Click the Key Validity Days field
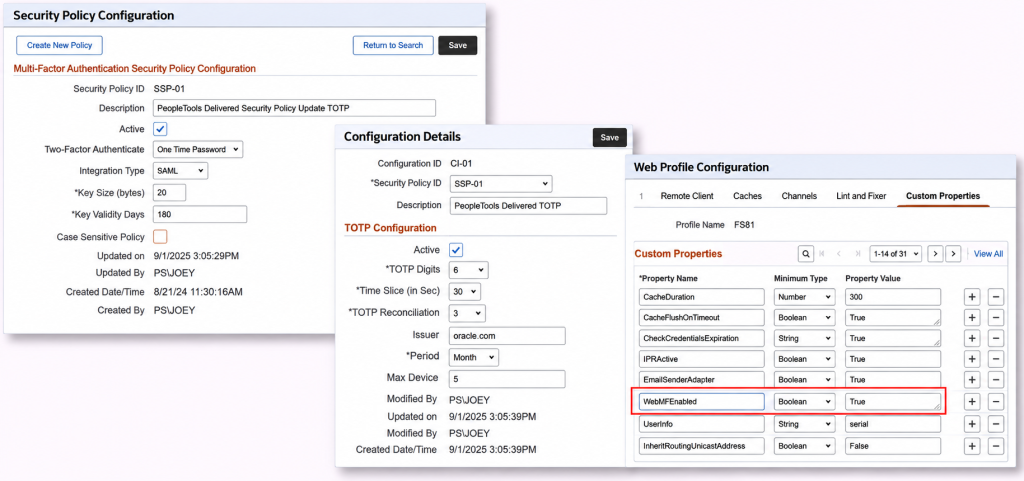Screen dimensions: 1024x481 pyautogui.click(x=200, y=214)
